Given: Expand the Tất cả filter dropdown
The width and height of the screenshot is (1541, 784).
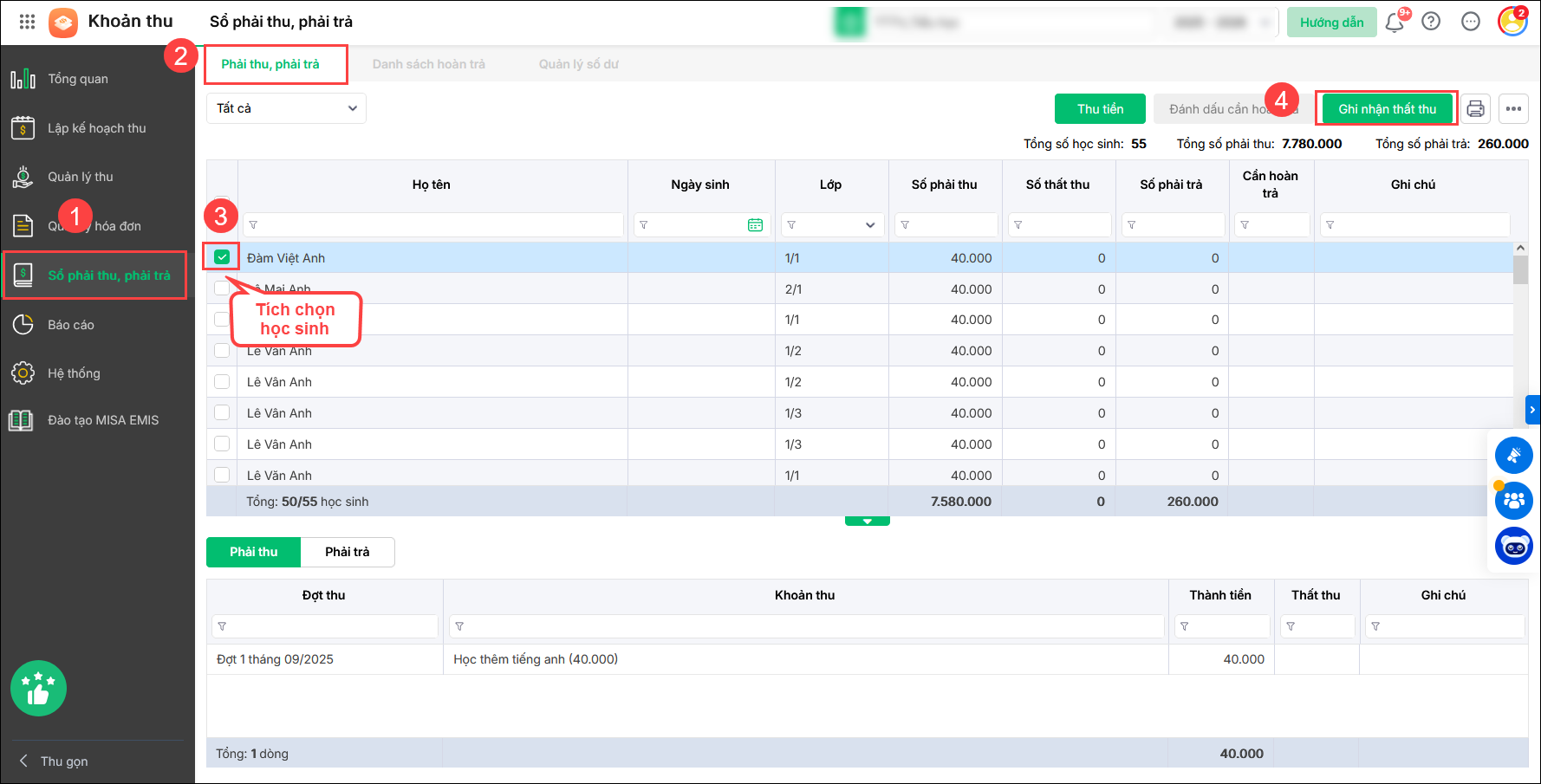Looking at the screenshot, I should coord(286,108).
